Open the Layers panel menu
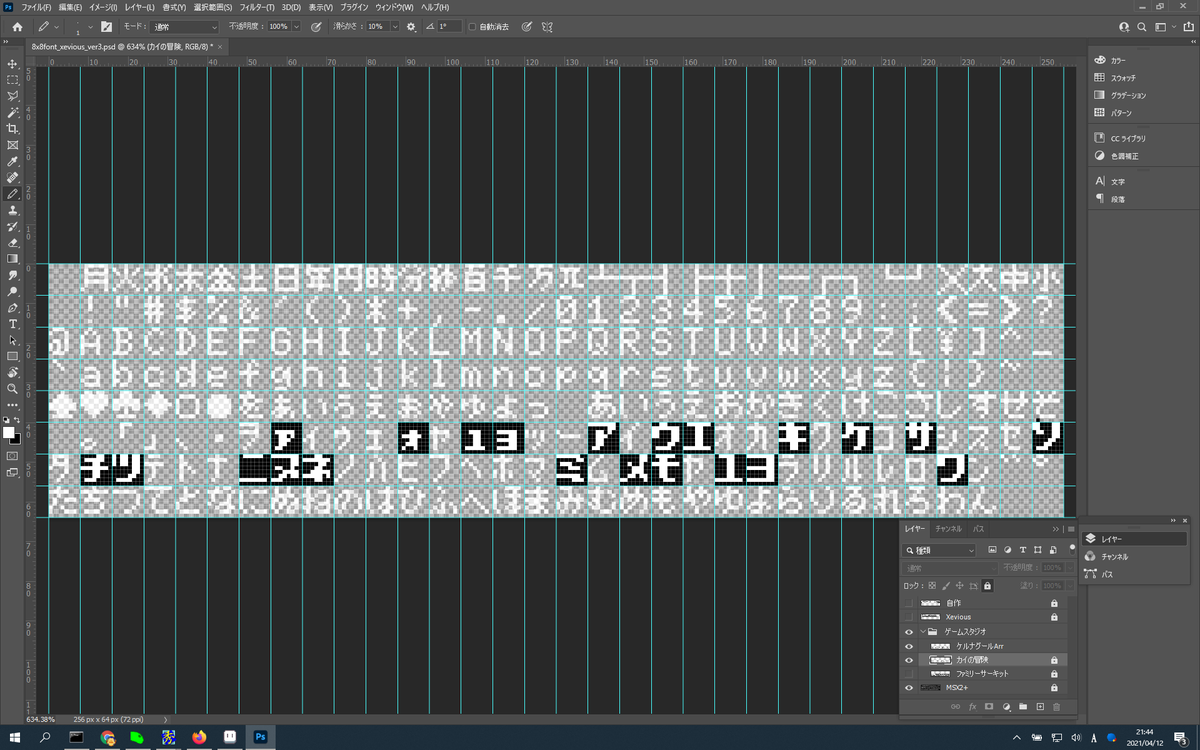Screen dimensions: 1200x750 click(1070, 528)
